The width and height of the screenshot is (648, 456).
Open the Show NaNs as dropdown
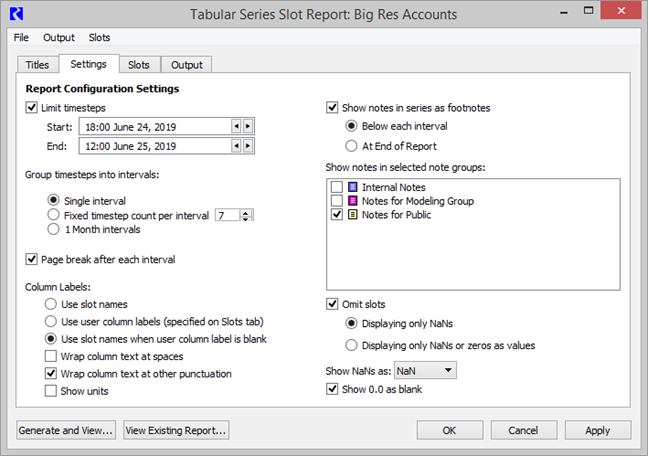pos(425,371)
